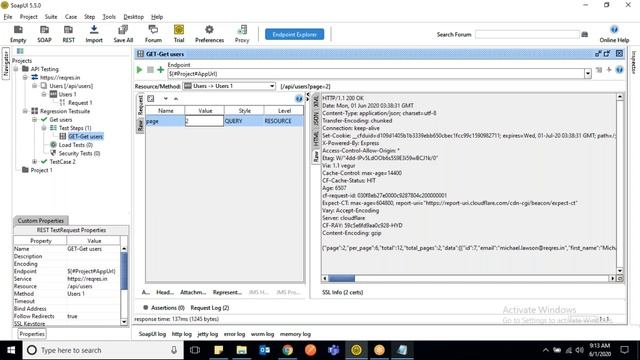Select Load Tests (0) tree item
Image resolution: width=640 pixels, height=360 pixels.
click(x=76, y=145)
